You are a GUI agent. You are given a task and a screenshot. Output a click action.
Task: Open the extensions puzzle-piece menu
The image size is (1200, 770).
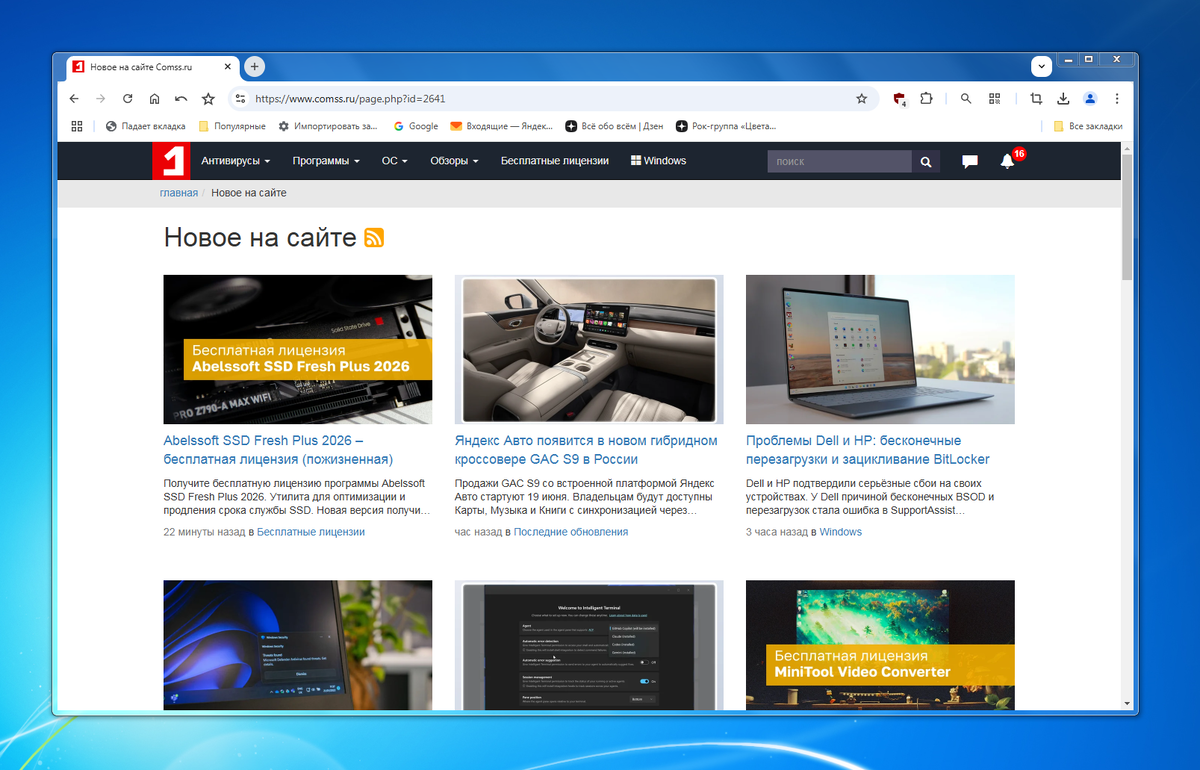pos(926,99)
